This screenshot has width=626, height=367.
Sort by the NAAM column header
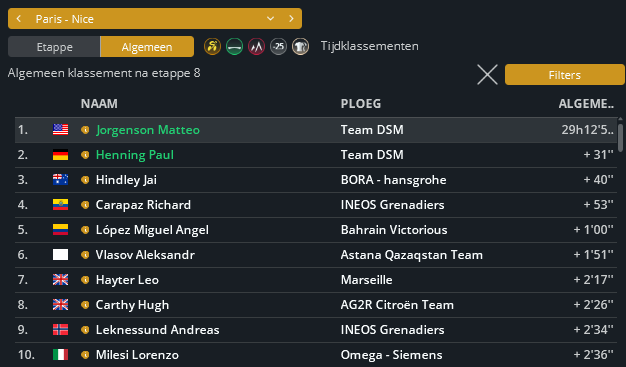99,104
